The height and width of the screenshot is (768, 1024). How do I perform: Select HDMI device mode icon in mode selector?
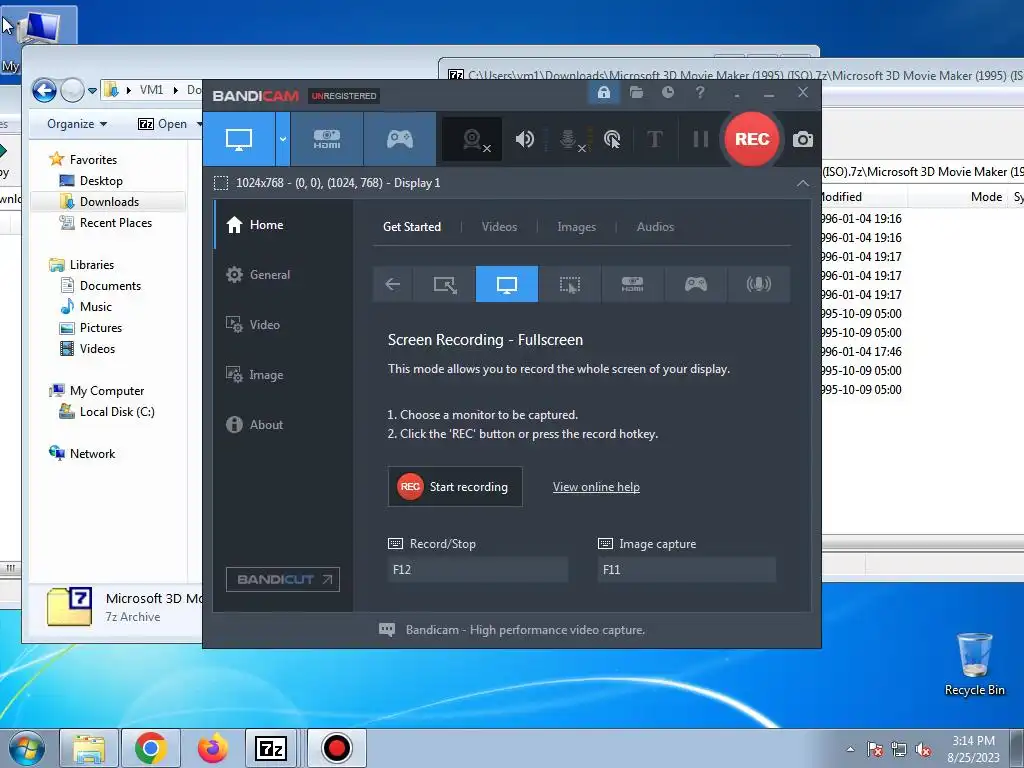(632, 284)
